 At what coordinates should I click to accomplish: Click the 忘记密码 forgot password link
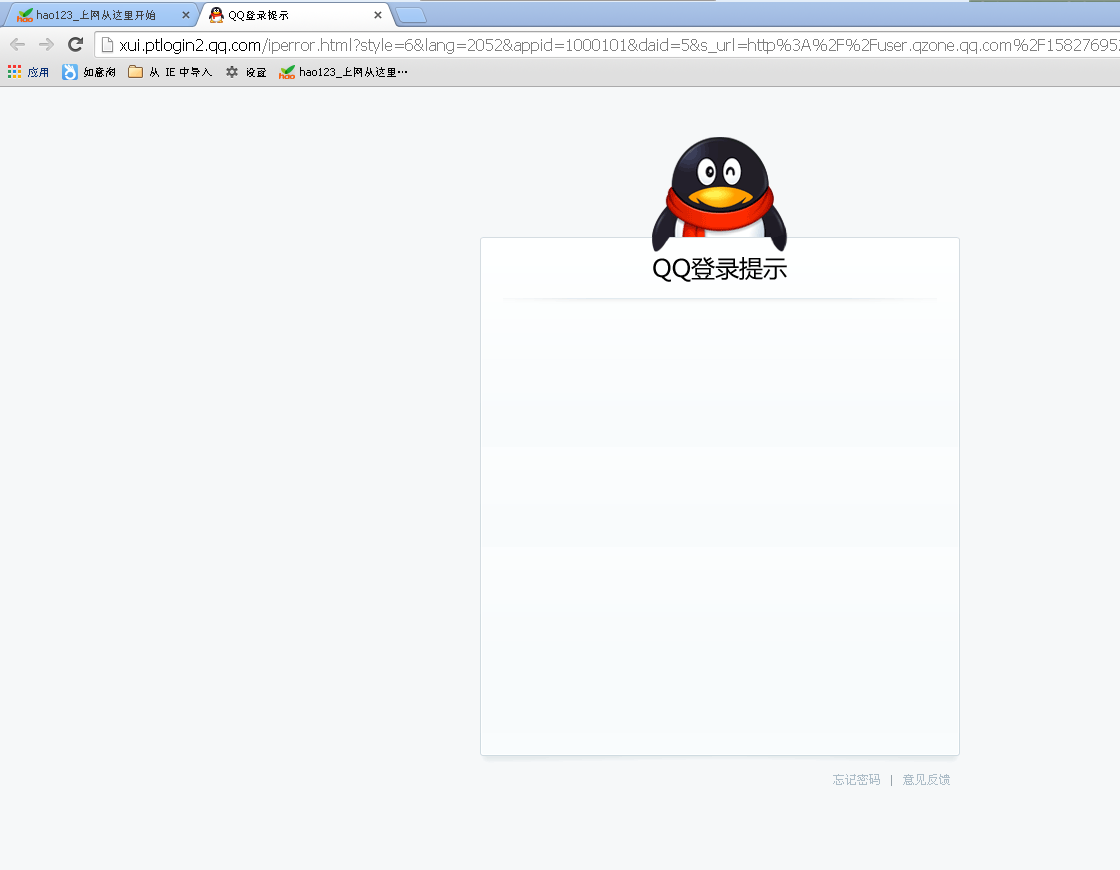[855, 780]
